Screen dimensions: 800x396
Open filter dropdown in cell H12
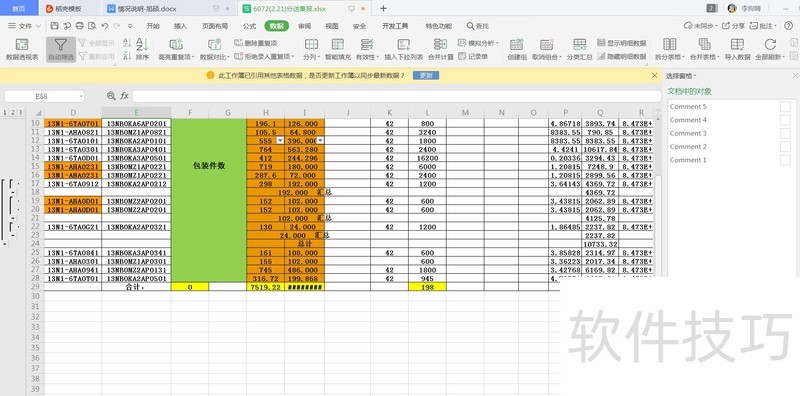point(280,140)
